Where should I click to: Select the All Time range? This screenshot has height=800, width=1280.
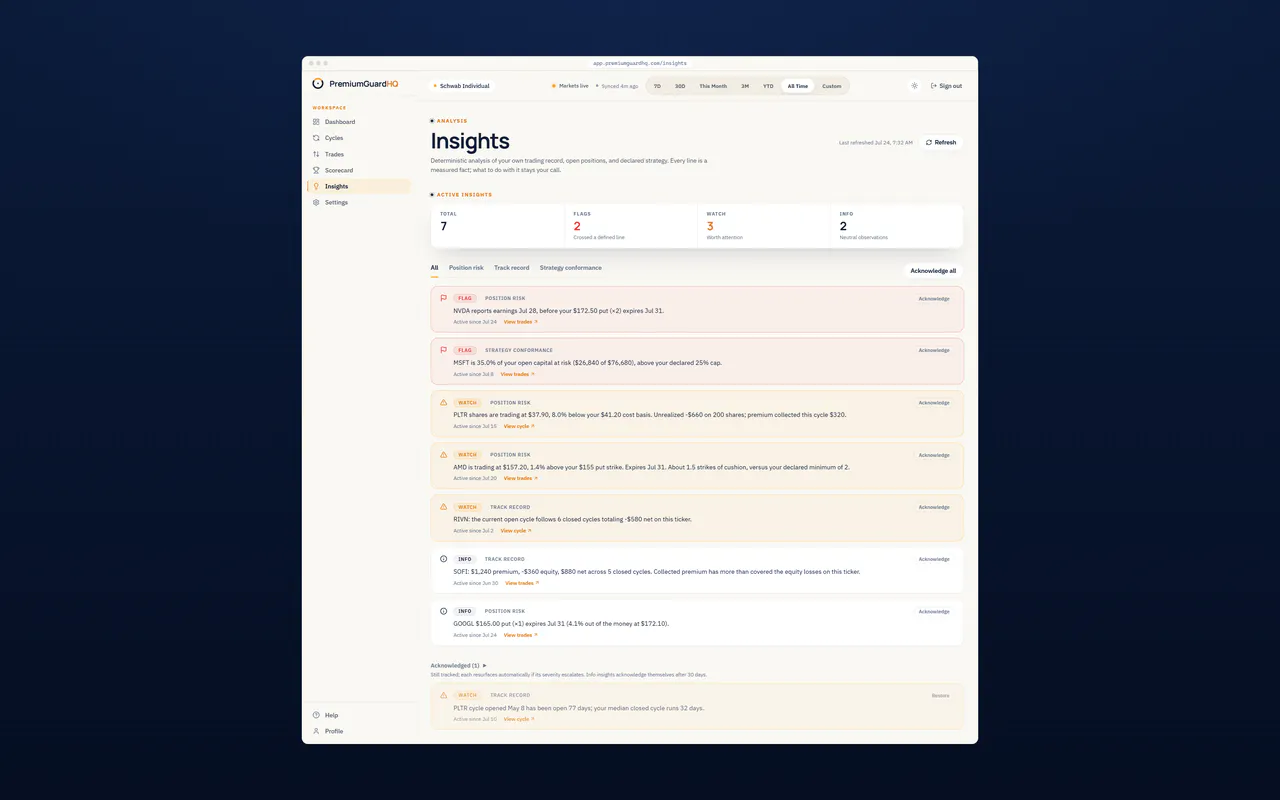(x=798, y=86)
